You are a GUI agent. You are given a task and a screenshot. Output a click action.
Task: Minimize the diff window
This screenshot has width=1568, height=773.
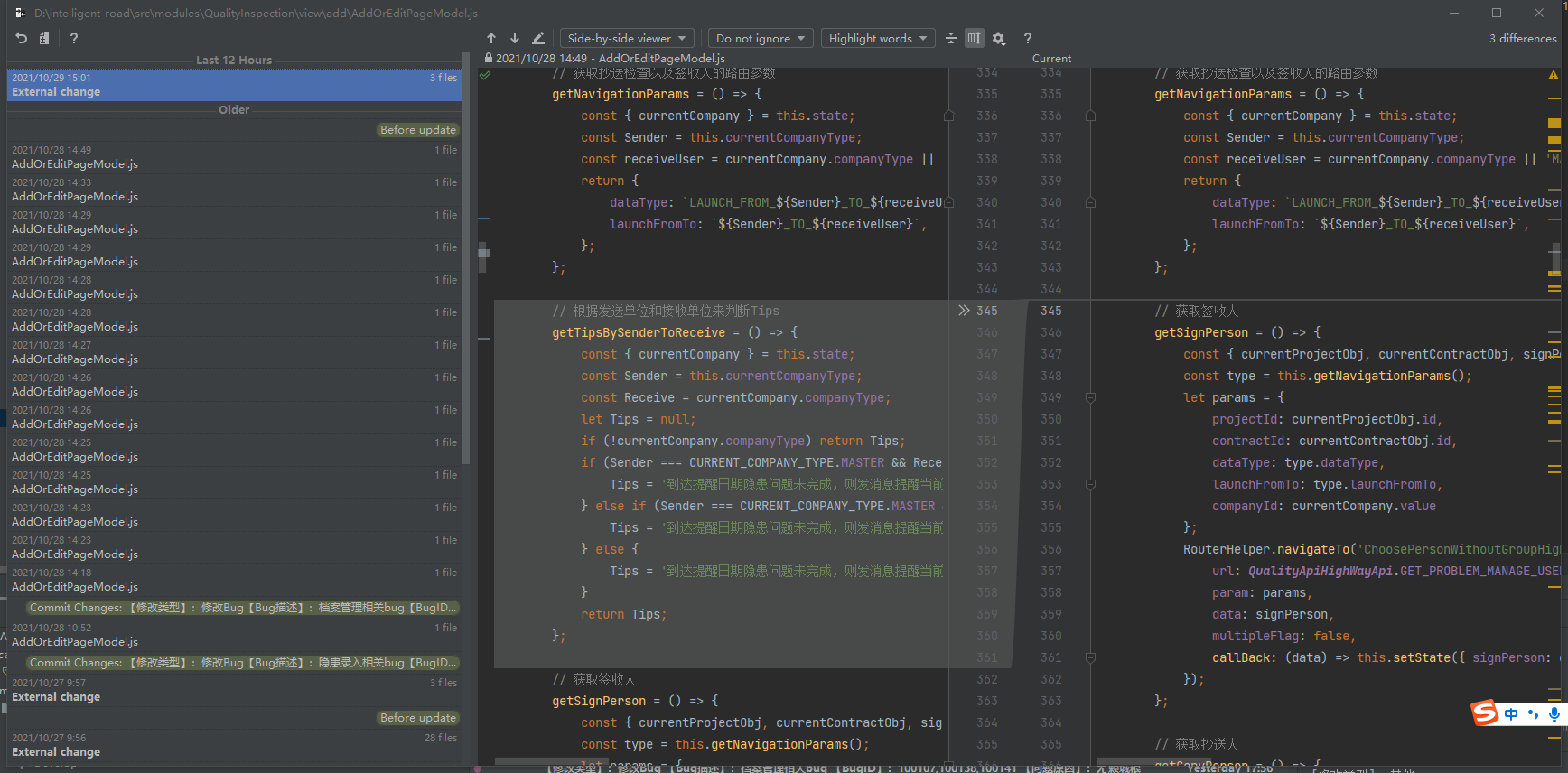click(x=1454, y=13)
